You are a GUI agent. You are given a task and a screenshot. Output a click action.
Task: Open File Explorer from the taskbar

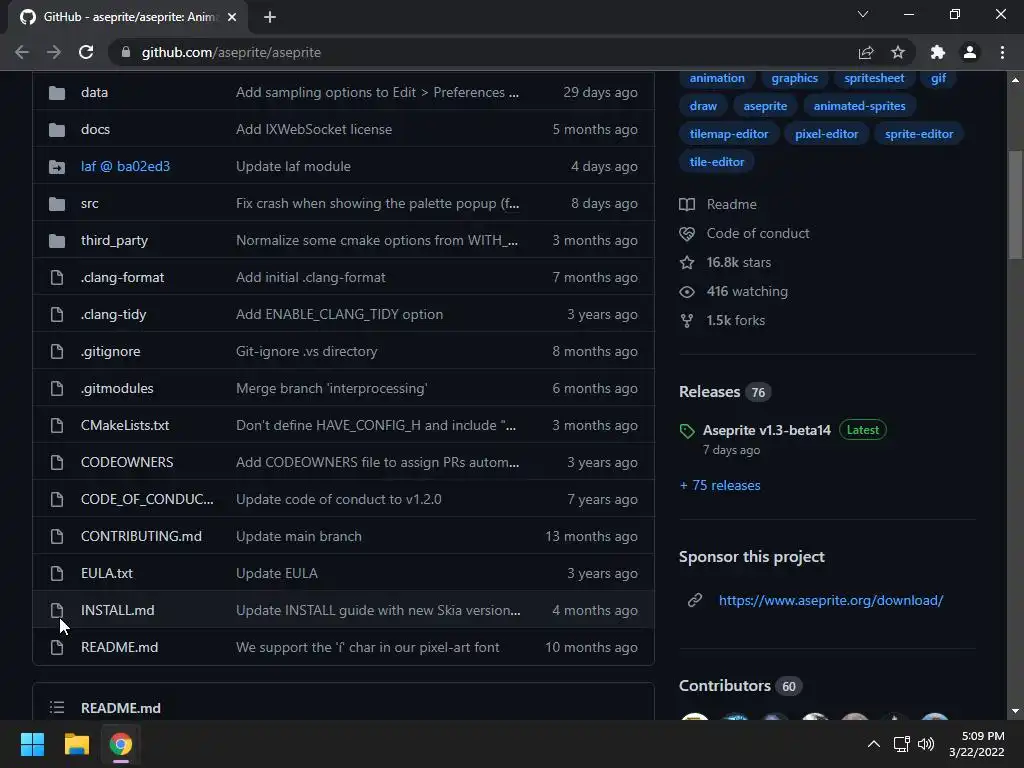click(x=76, y=744)
